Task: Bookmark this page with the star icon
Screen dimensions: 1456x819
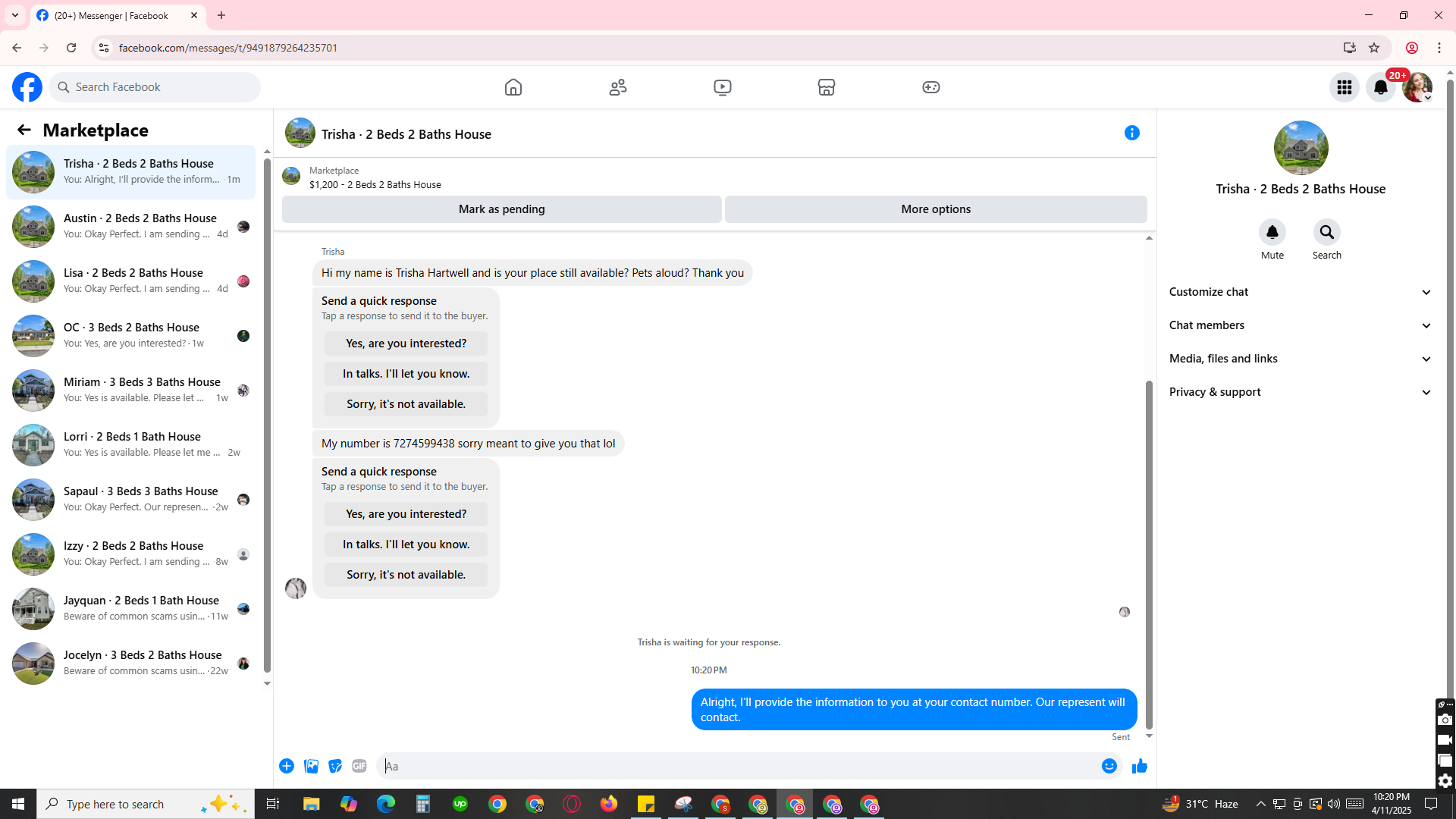Action: coord(1374,48)
